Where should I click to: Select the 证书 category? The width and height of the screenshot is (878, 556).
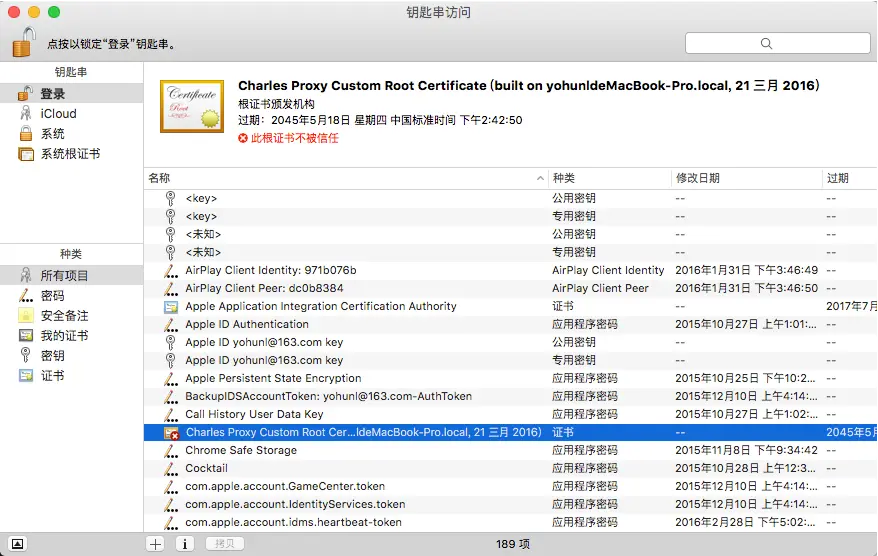pyautogui.click(x=72, y=376)
